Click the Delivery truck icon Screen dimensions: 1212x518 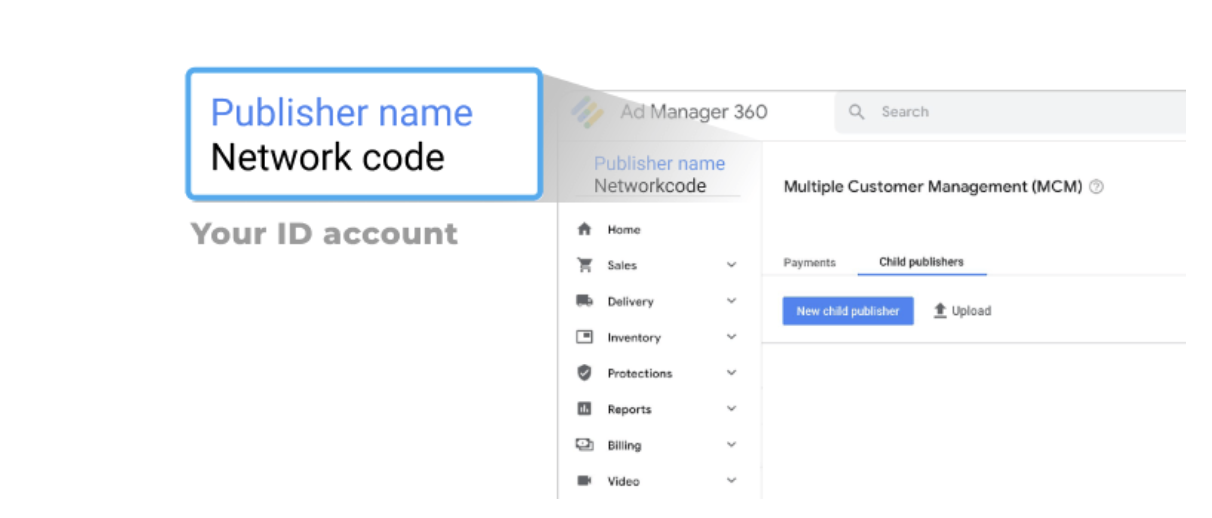click(x=585, y=301)
